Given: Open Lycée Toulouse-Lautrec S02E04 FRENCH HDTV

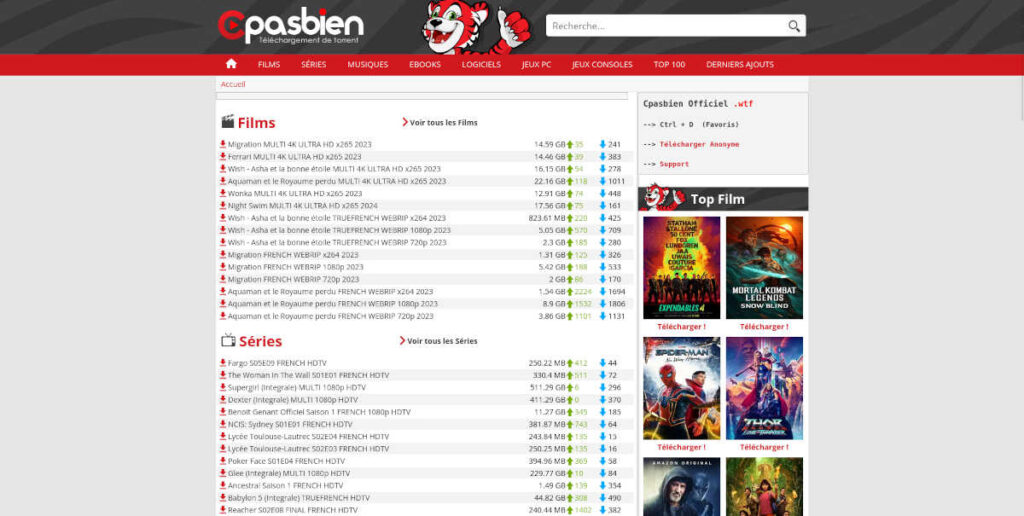Looking at the screenshot, I should [308, 436].
